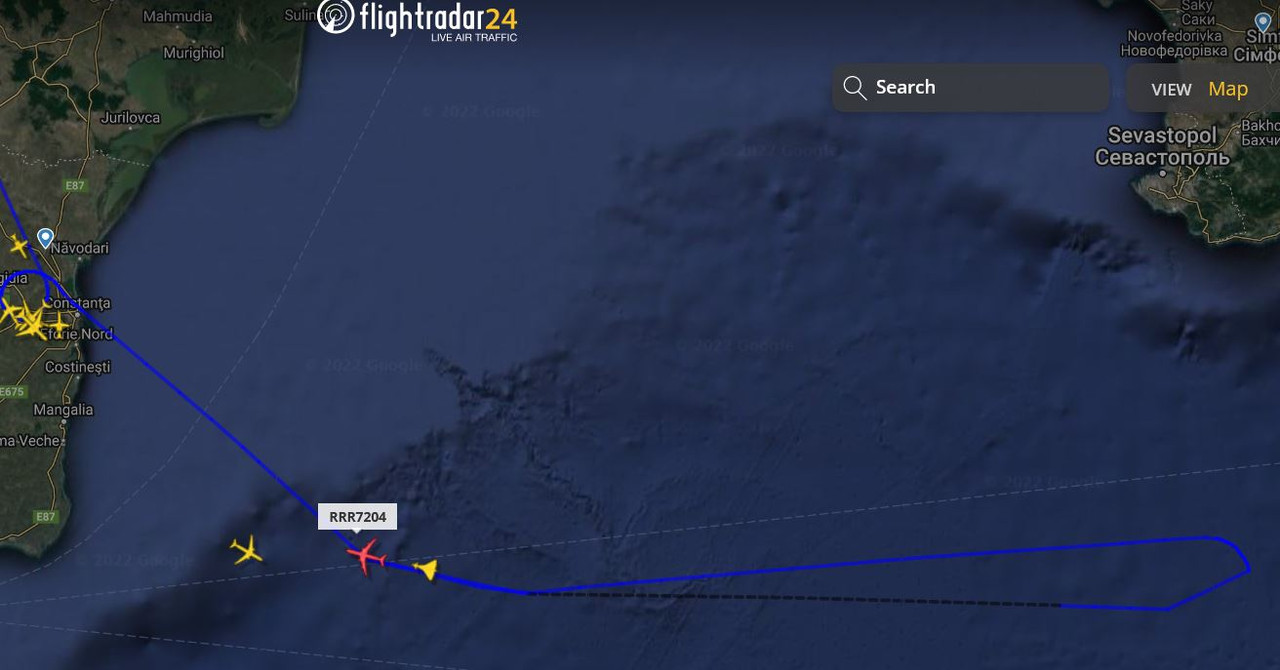This screenshot has width=1280, height=670.
Task: Click the airport pin near Simferopol
Action: pyautogui.click(x=1263, y=22)
